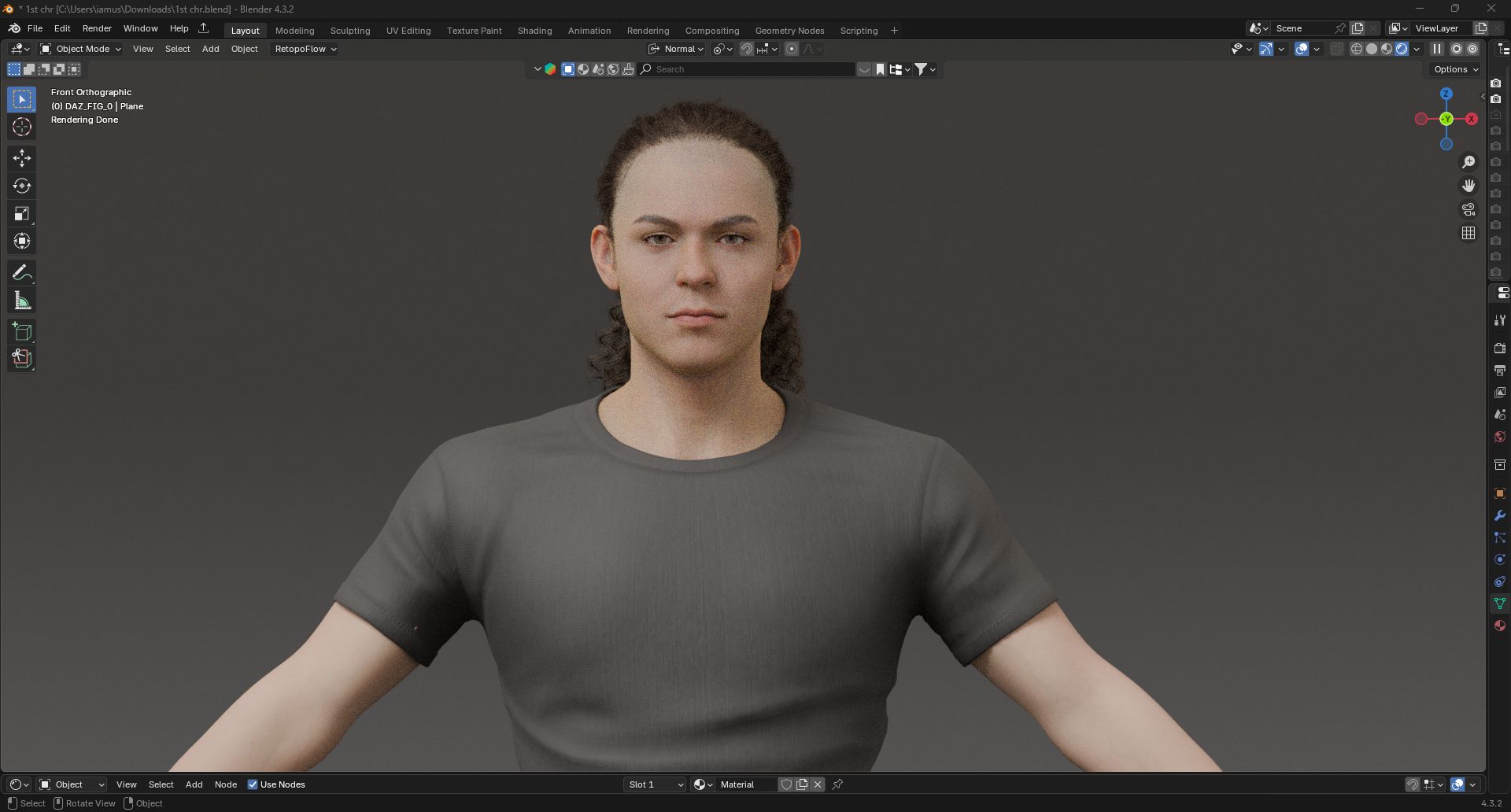Open the Object Mode dropdown
The image size is (1511, 812).
click(81, 49)
